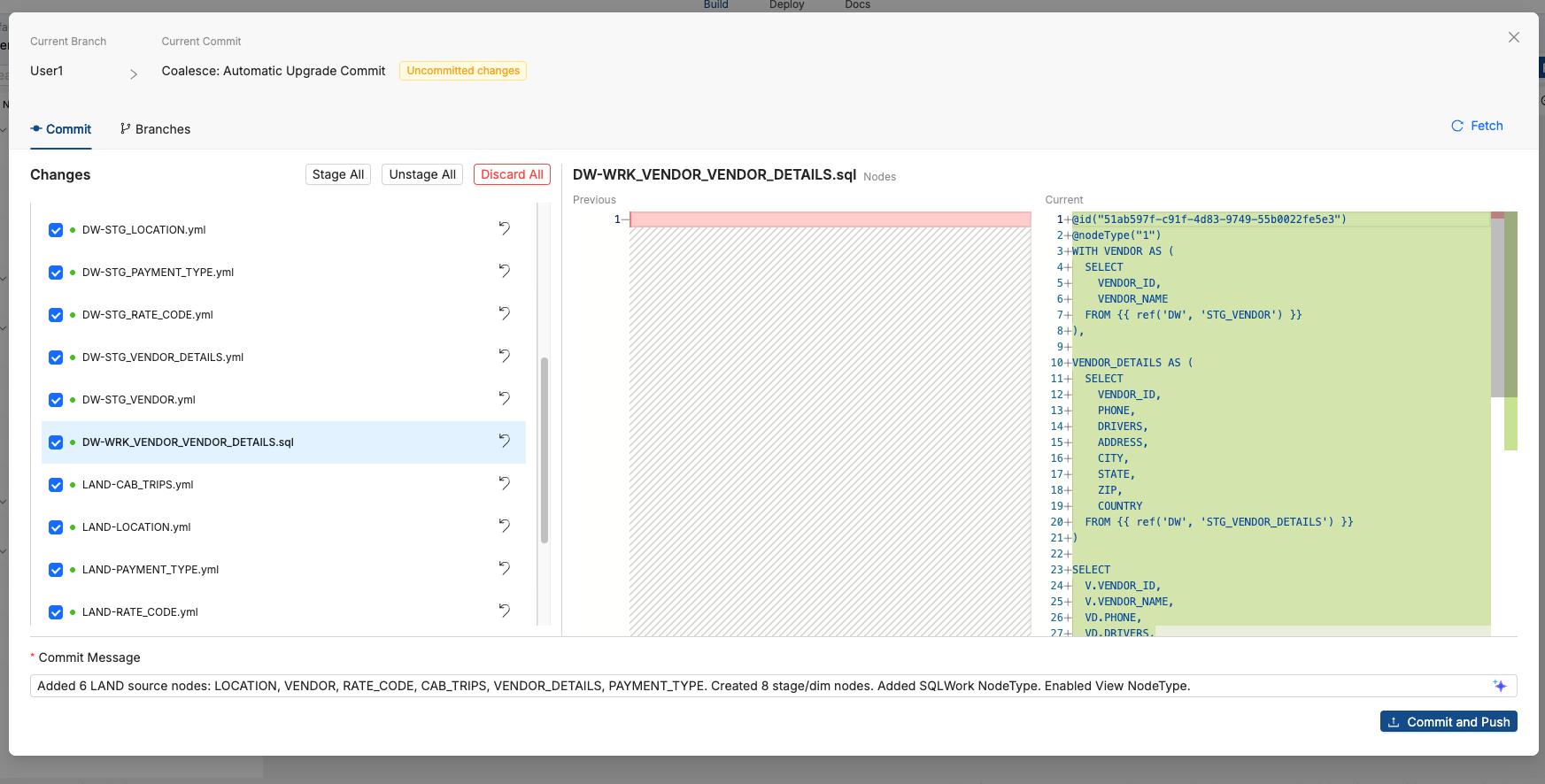Uncheck LAND-RATE_CODE.yml staging checkbox
The image size is (1545, 784).
[56, 612]
